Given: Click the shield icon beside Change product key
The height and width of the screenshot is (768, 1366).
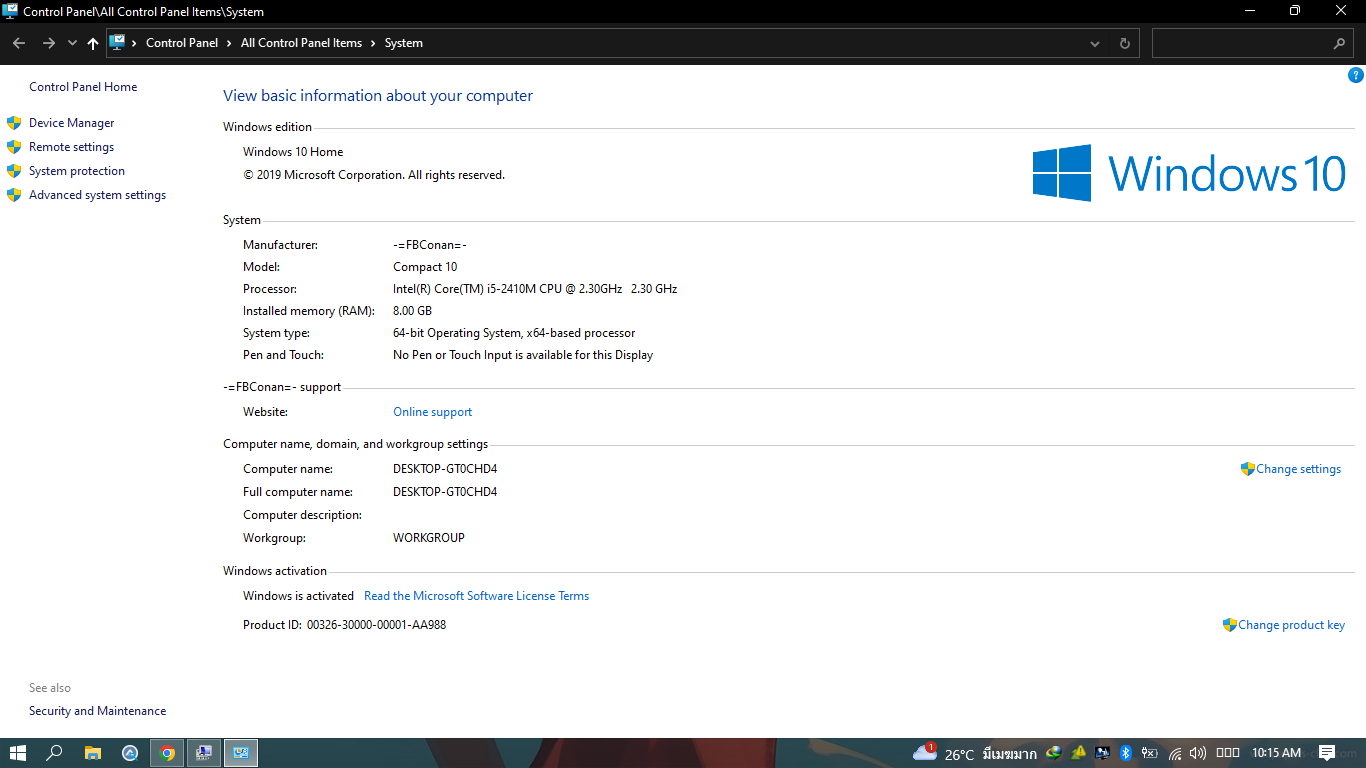Looking at the screenshot, I should coord(1229,625).
